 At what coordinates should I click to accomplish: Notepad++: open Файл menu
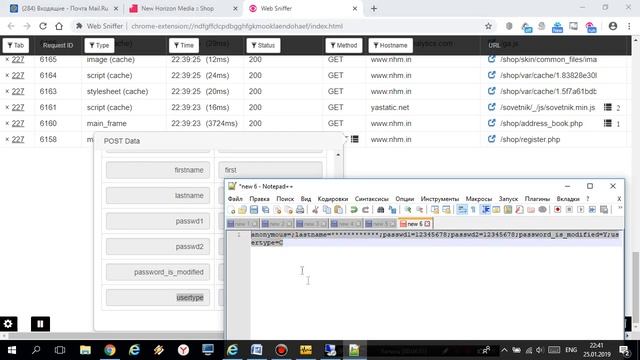click(235, 199)
